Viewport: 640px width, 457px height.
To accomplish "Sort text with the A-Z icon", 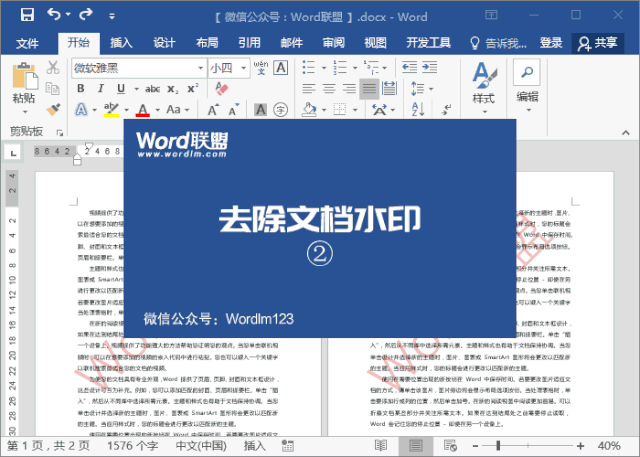I will click(418, 109).
